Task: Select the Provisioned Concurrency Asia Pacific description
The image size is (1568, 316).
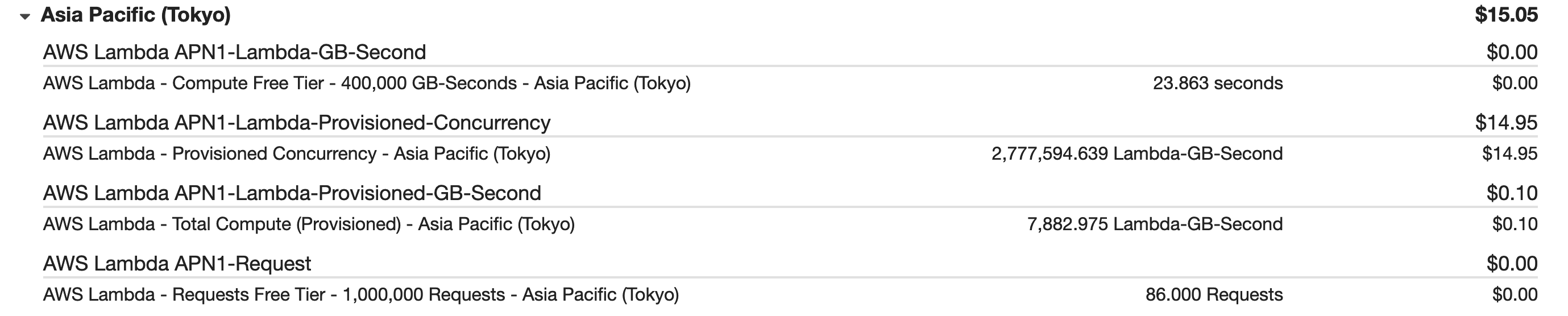Action: tap(296, 154)
